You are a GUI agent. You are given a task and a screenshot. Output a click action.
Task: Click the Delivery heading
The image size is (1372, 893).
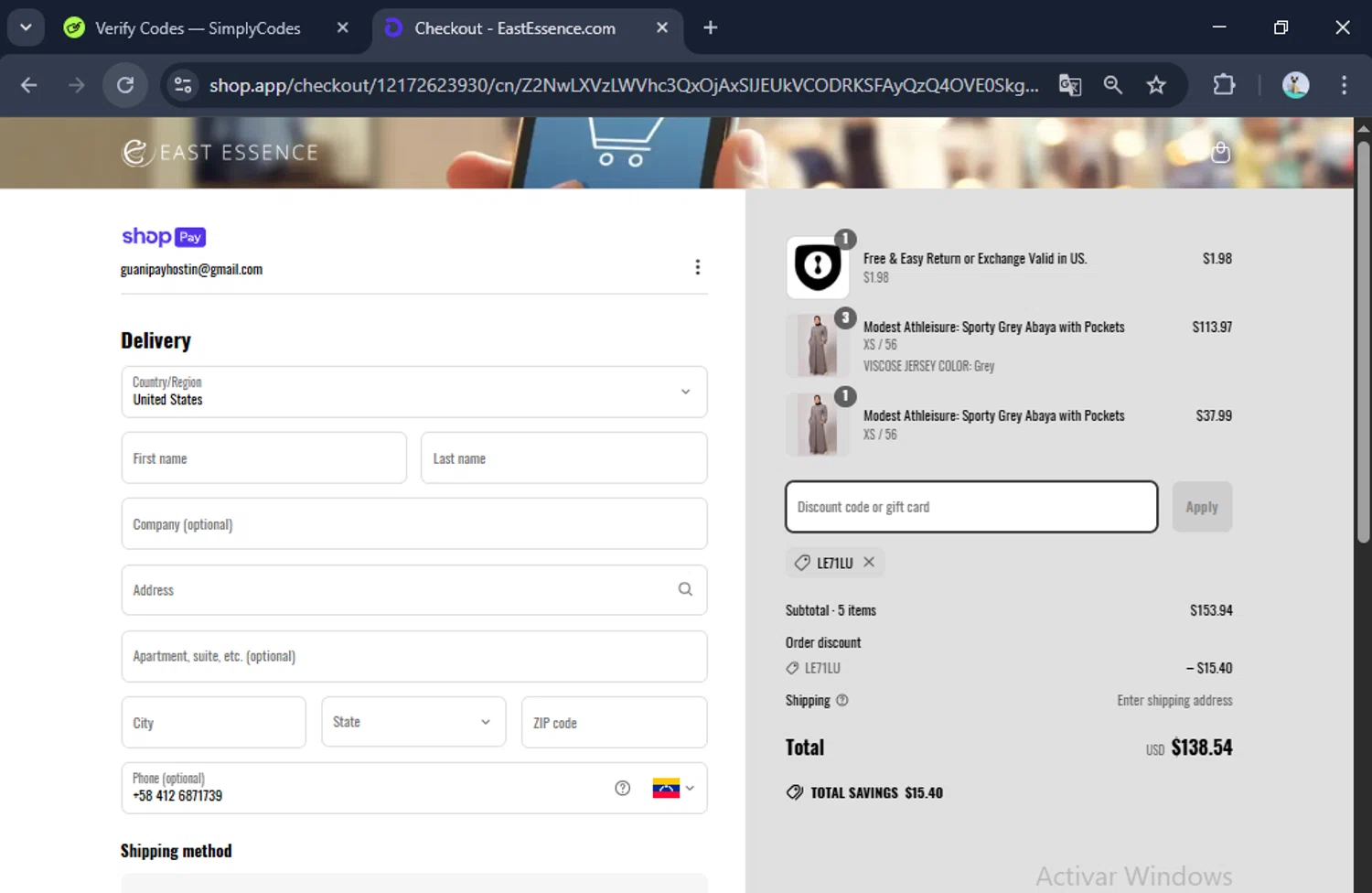pos(155,340)
